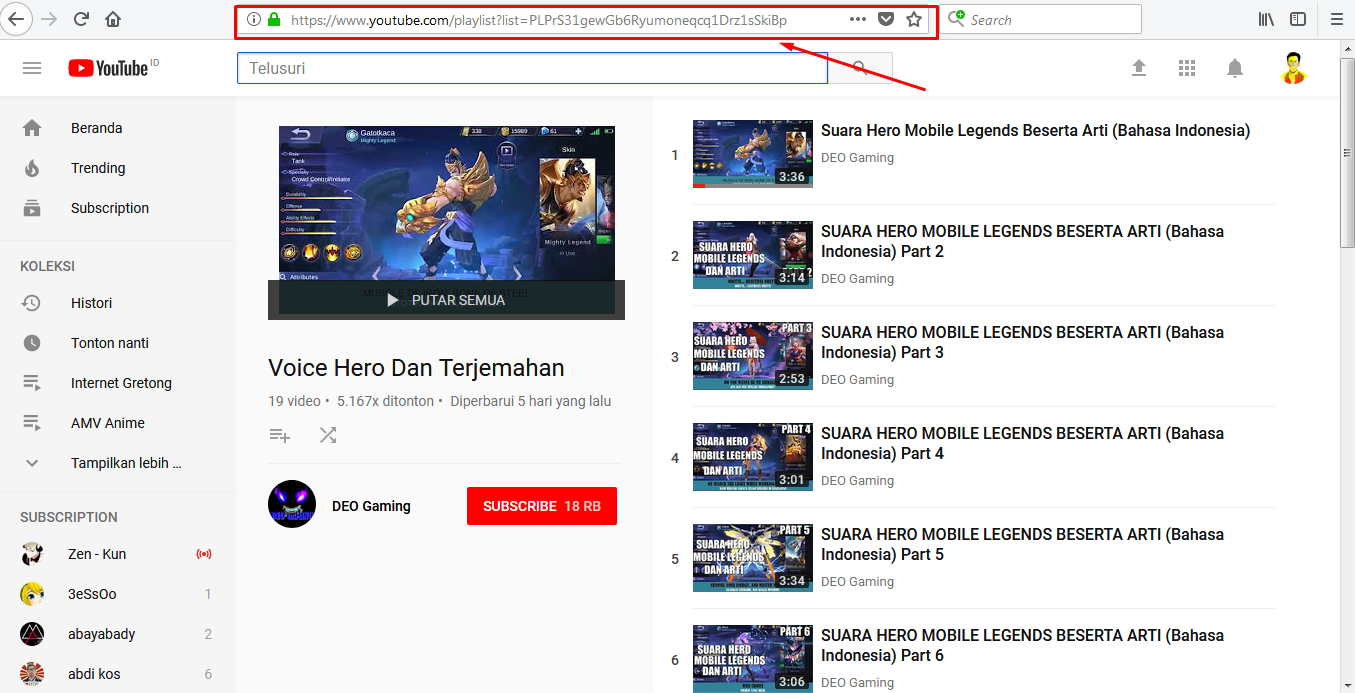Open the Part 5 video title

1022,544
